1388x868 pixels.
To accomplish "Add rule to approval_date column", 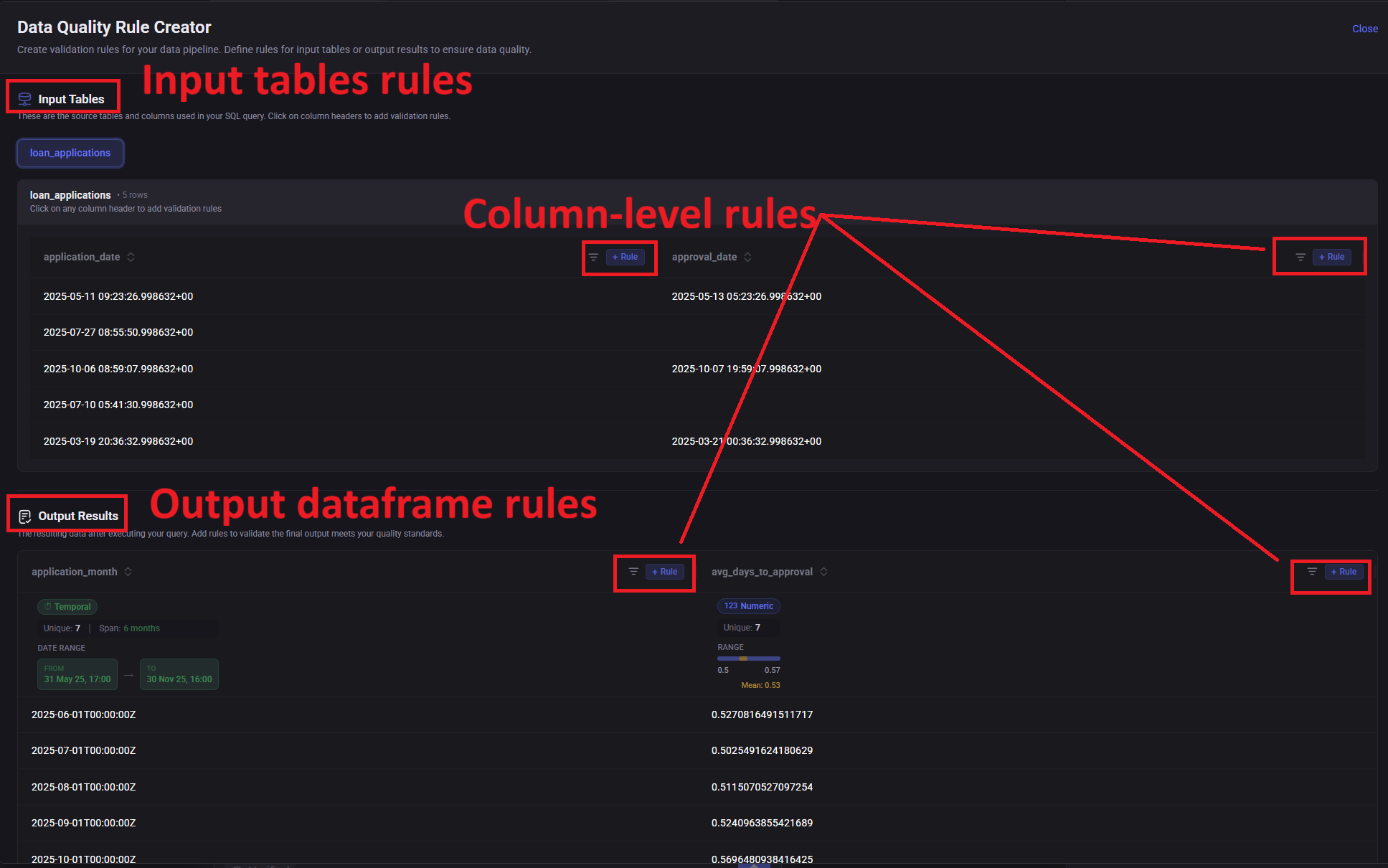I will tap(1331, 257).
